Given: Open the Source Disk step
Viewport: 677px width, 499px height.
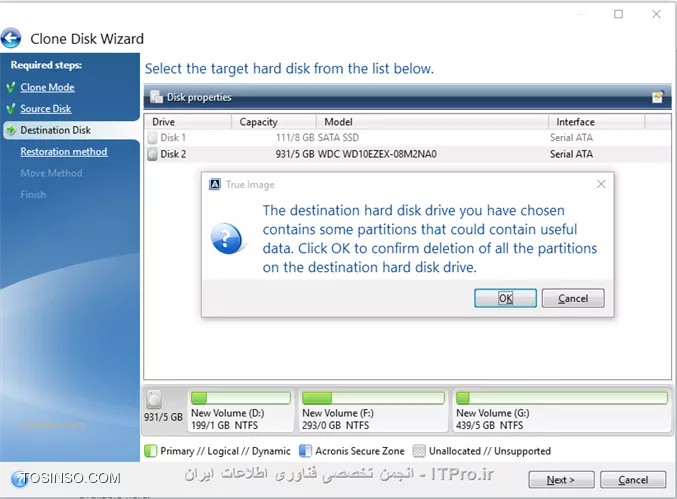Looking at the screenshot, I should coord(46,109).
